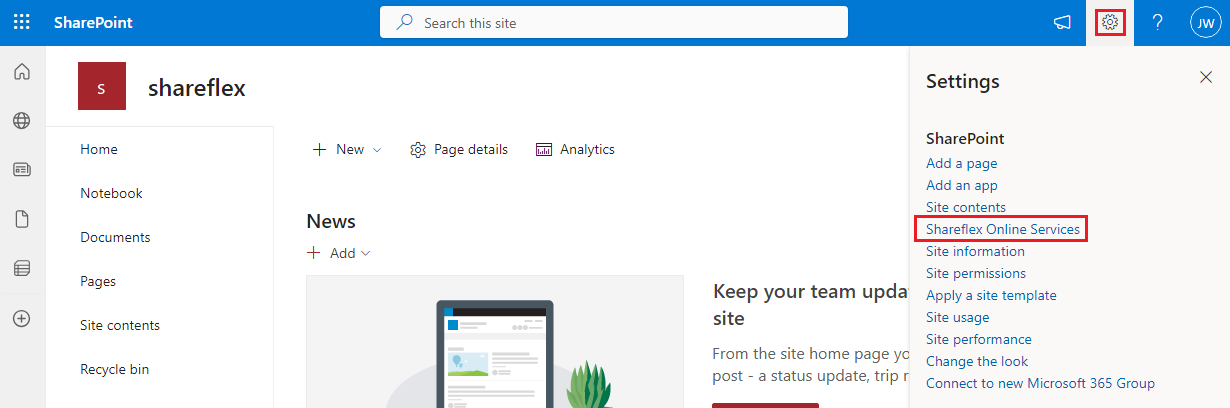The height and width of the screenshot is (408, 1230).
Task: Go to SharePoint home icon in app bar
Action: pos(22,72)
